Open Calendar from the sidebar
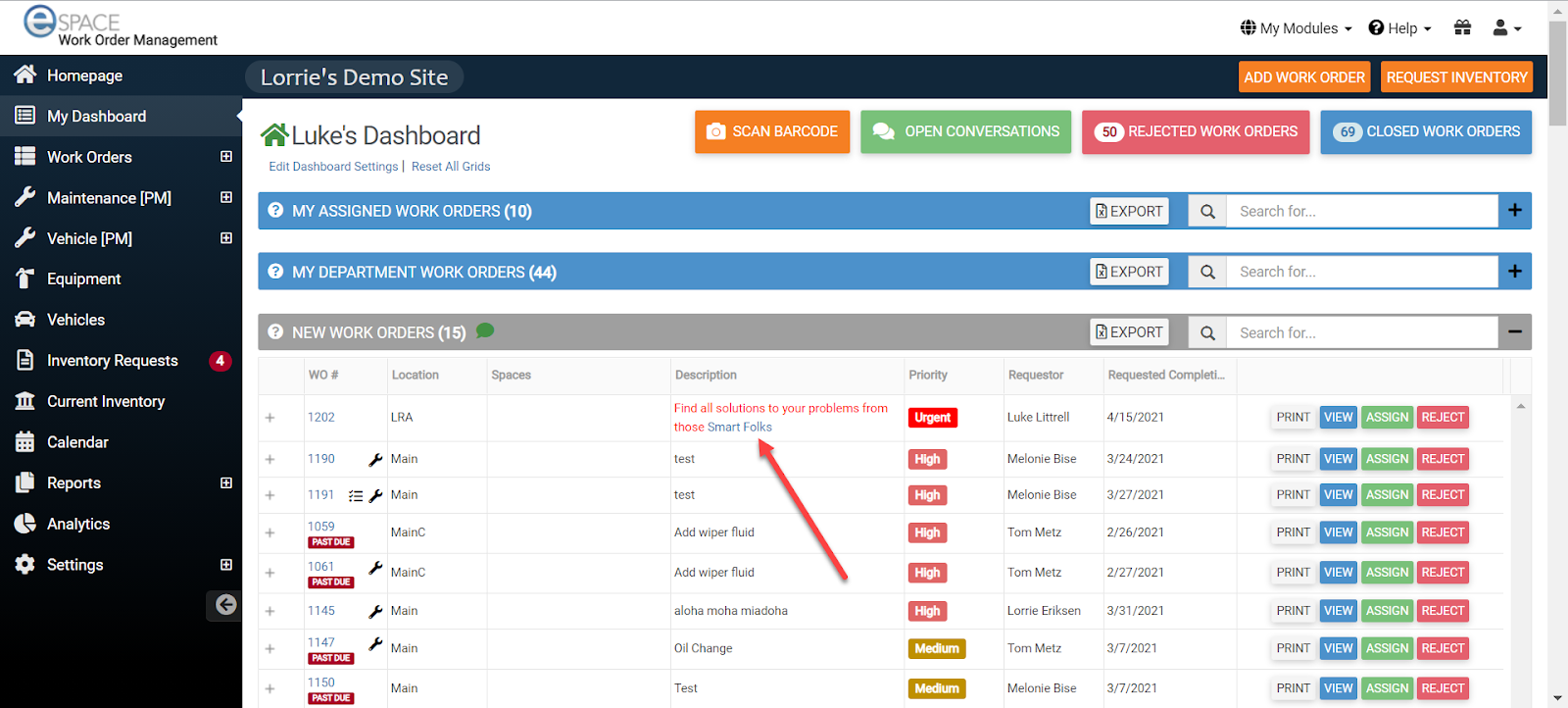1568x708 pixels. point(77,442)
